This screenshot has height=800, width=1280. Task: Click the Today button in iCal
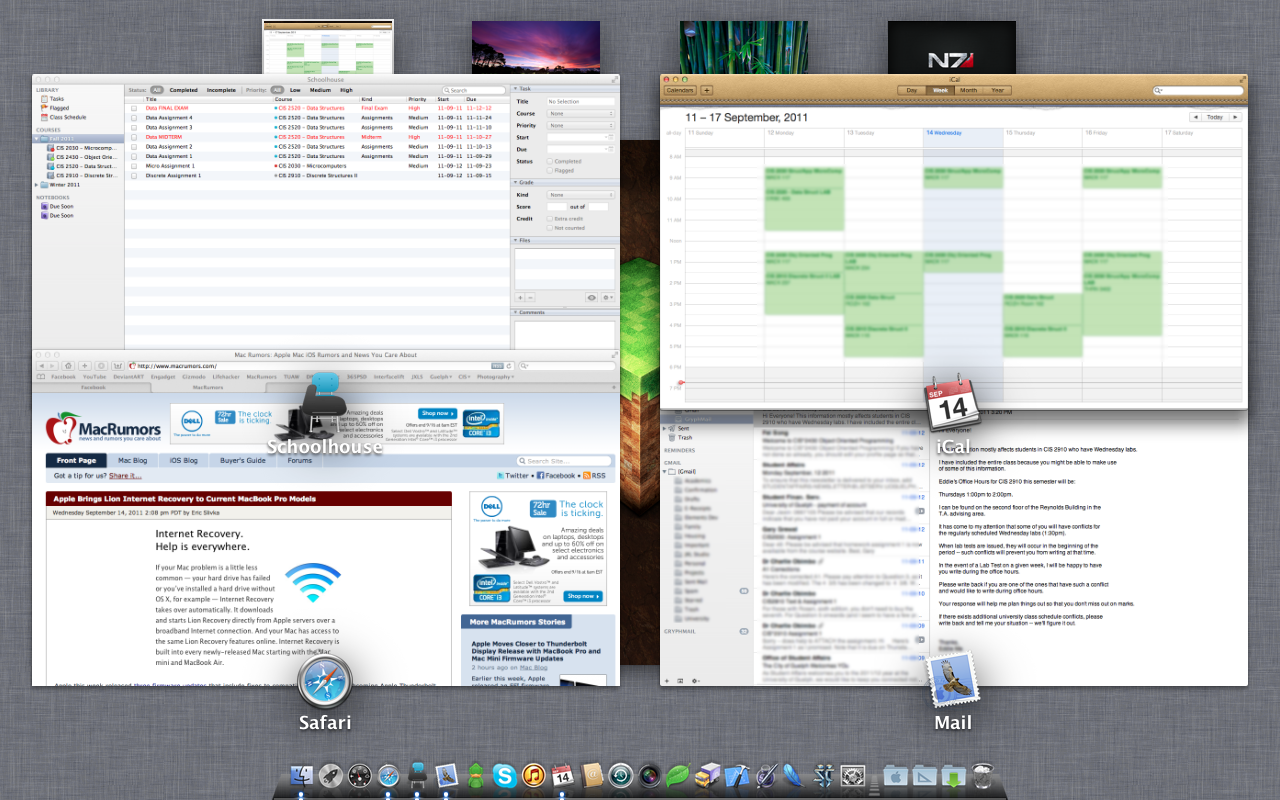click(1215, 117)
